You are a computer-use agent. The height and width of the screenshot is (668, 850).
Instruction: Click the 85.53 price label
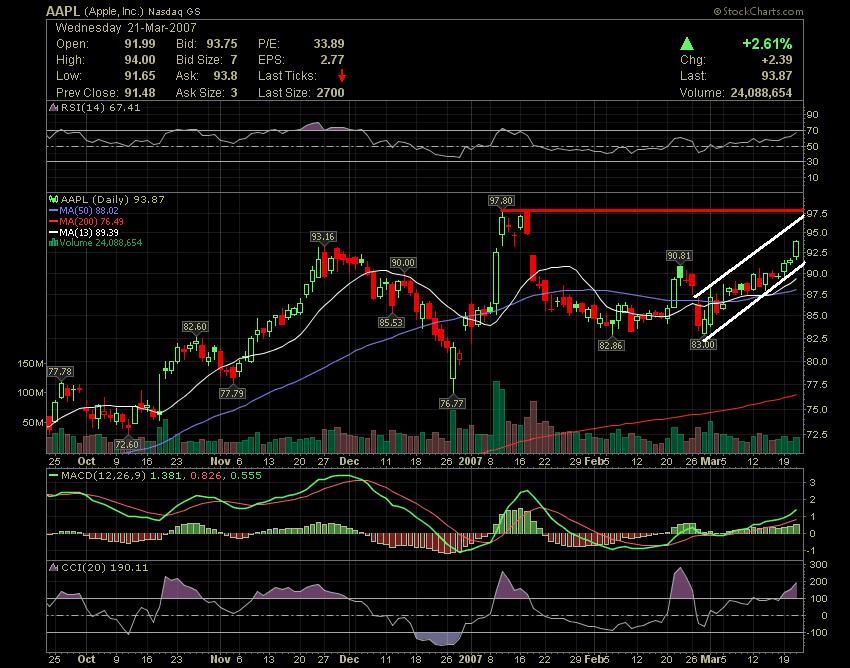[x=391, y=323]
